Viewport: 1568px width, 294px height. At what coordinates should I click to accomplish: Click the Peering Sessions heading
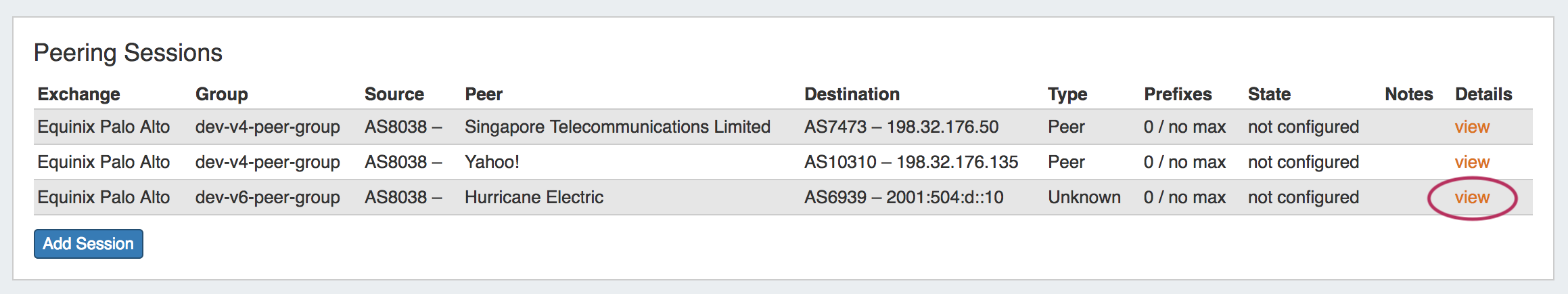pos(128,53)
